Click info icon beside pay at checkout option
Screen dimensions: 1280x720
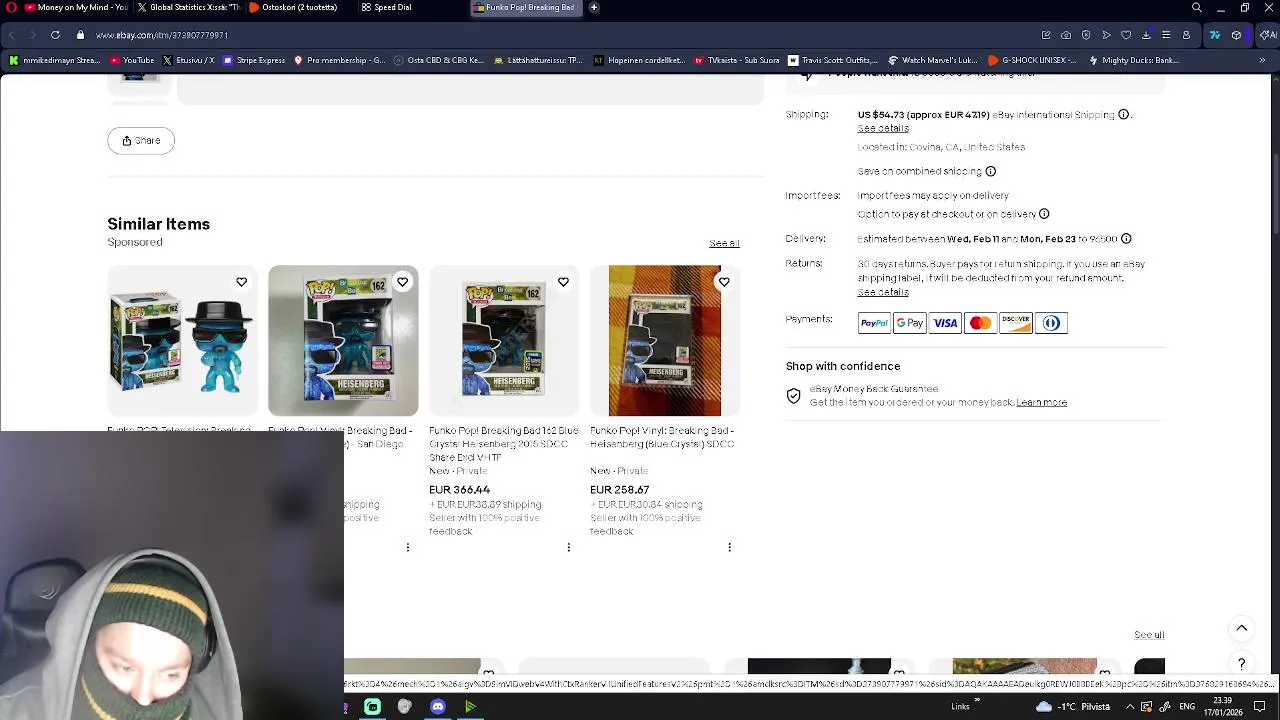point(1044,214)
